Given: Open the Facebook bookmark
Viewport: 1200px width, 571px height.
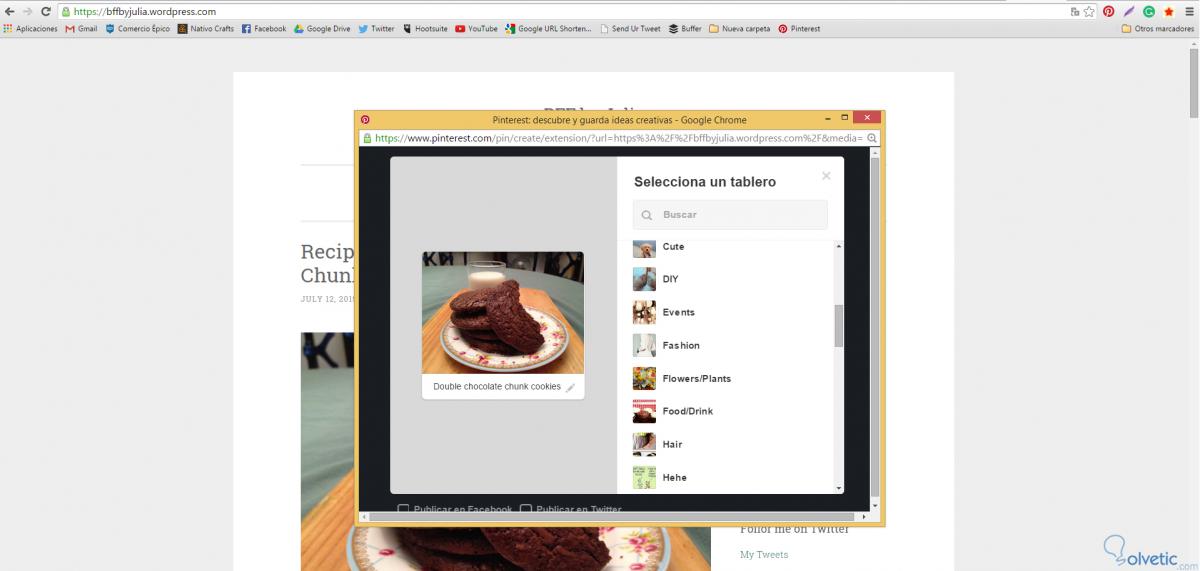Looking at the screenshot, I should pos(264,29).
